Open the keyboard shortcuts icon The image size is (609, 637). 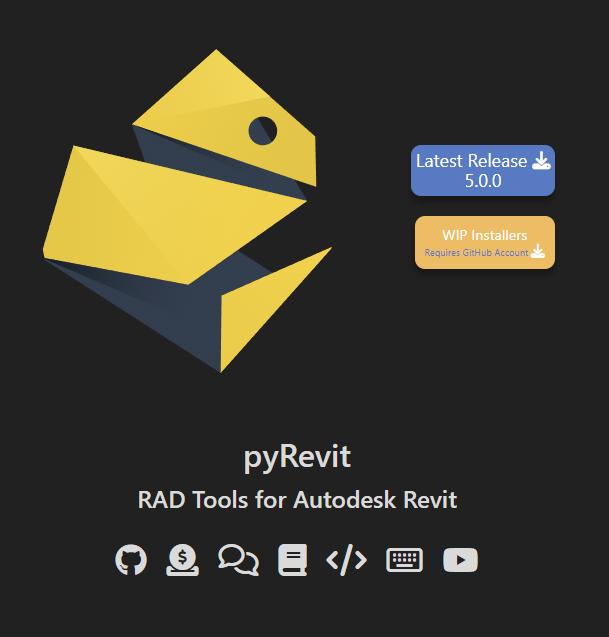[x=405, y=560]
